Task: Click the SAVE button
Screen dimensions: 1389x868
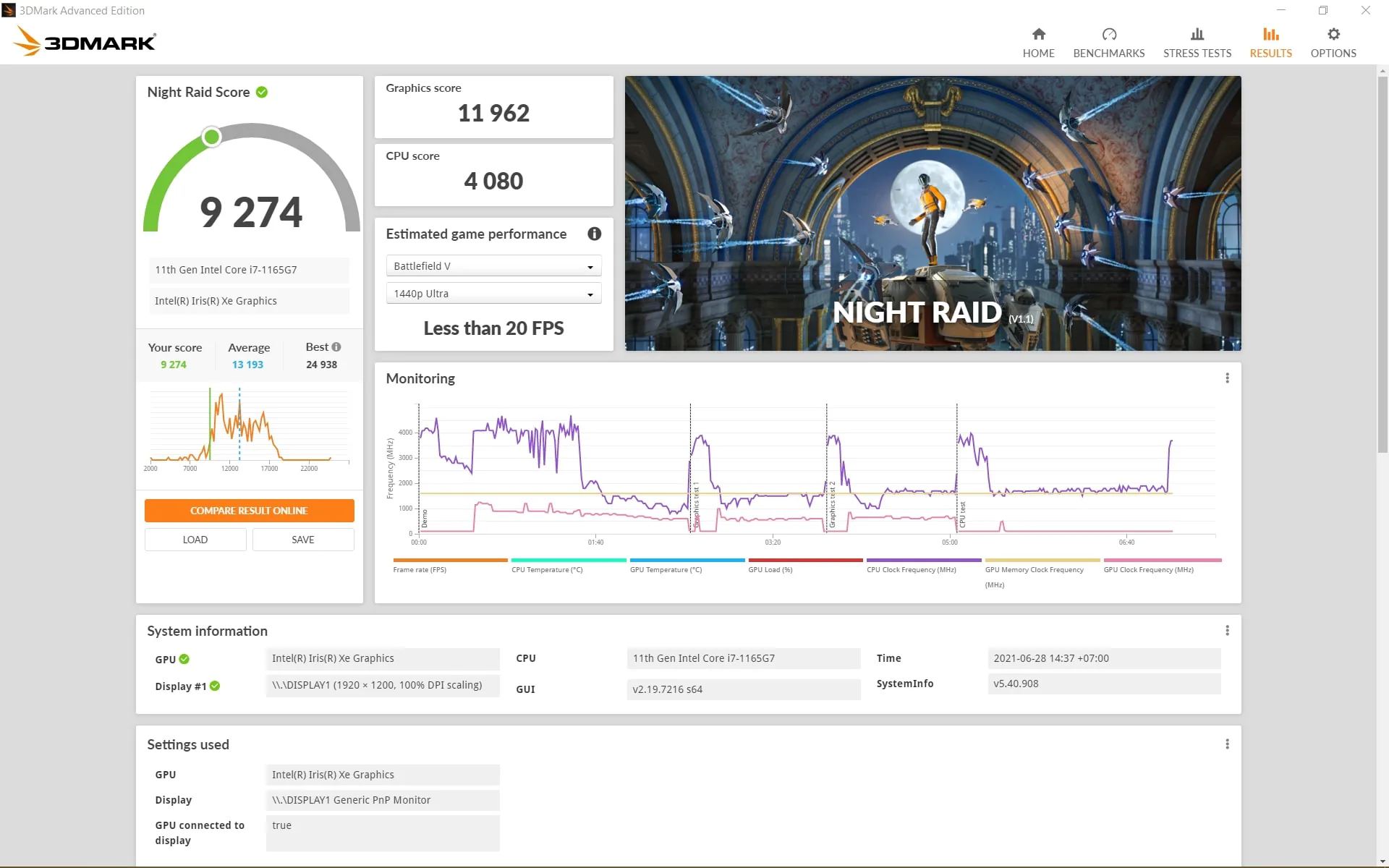Action: point(303,540)
